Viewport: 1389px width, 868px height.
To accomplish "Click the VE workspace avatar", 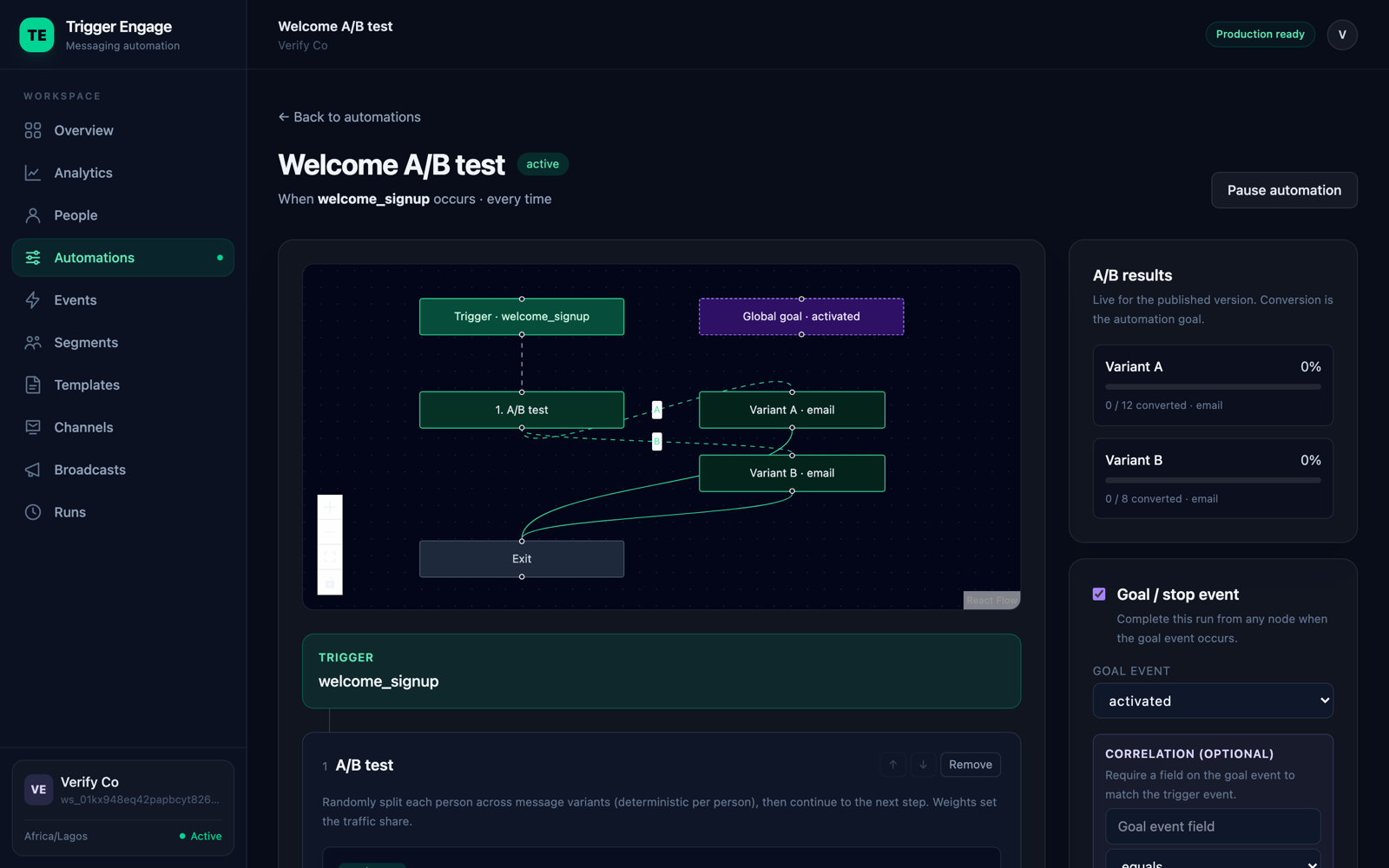I will [39, 790].
